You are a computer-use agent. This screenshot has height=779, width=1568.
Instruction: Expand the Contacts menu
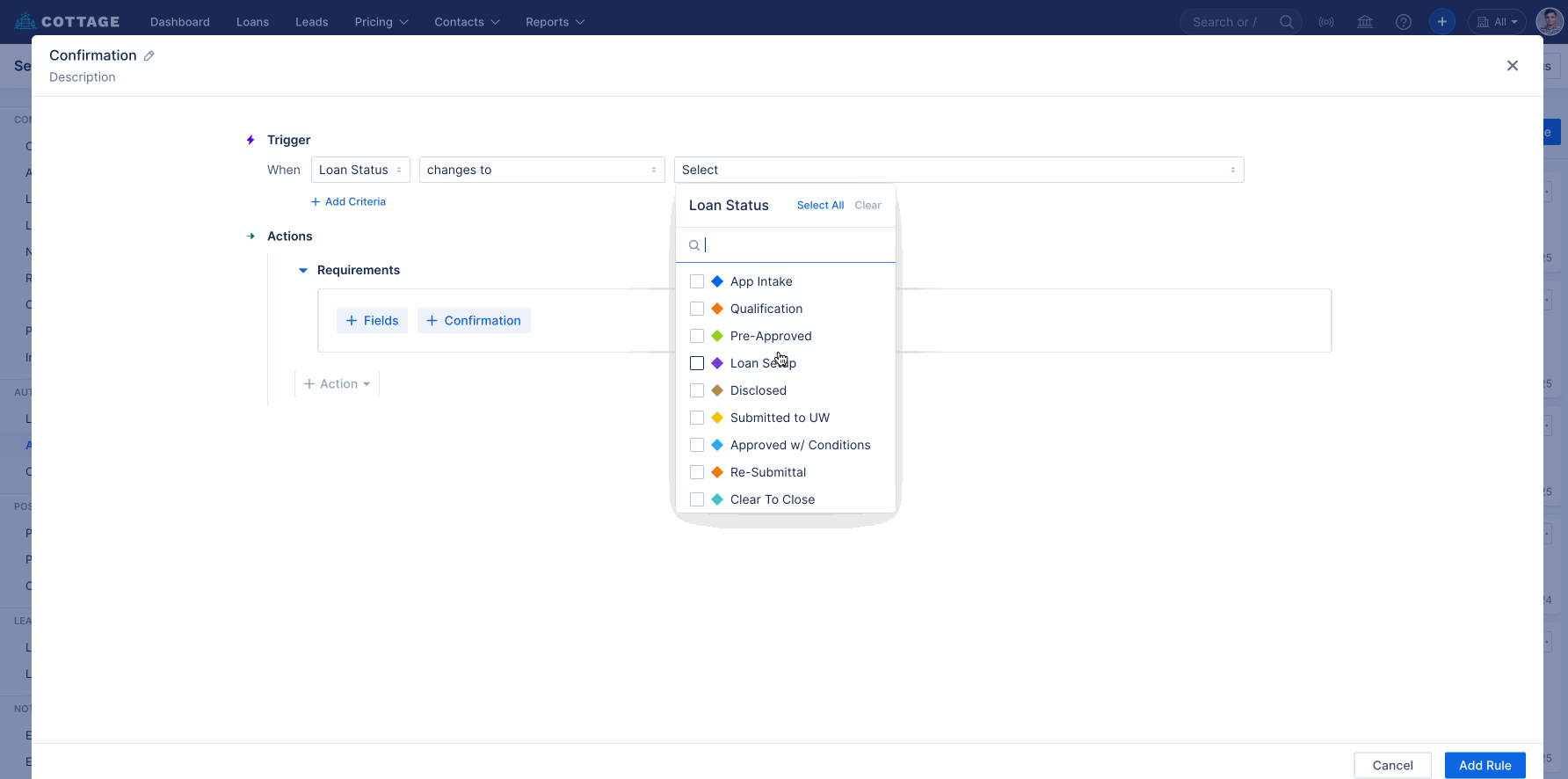(x=467, y=22)
